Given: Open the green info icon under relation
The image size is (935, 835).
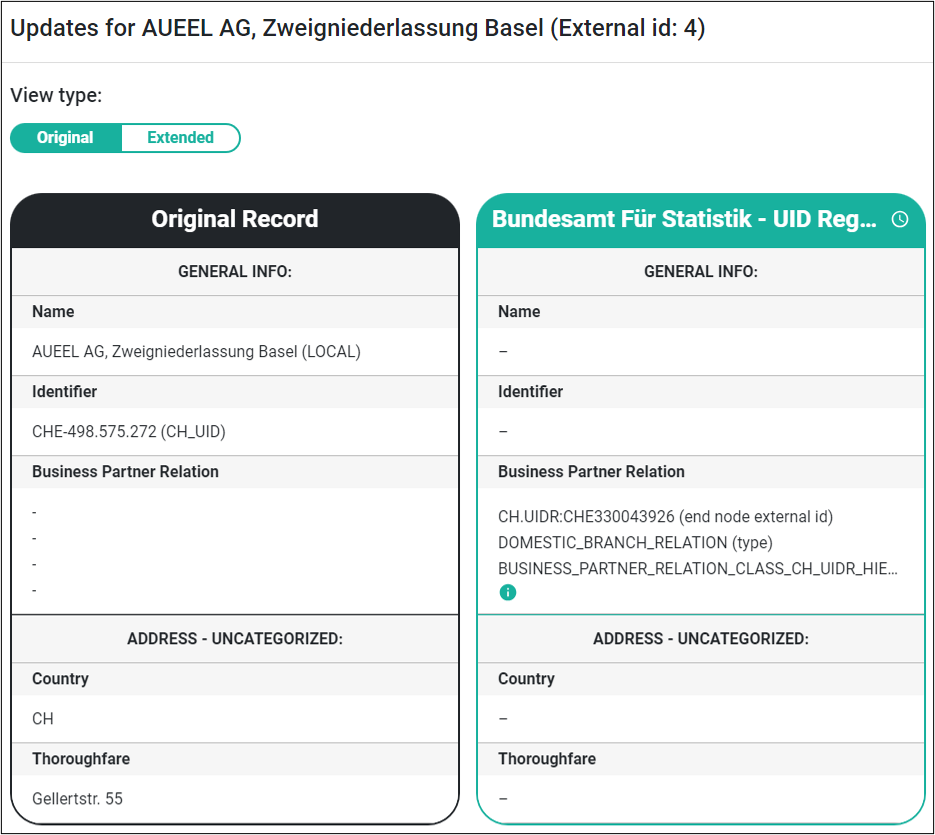Looking at the screenshot, I should (507, 592).
